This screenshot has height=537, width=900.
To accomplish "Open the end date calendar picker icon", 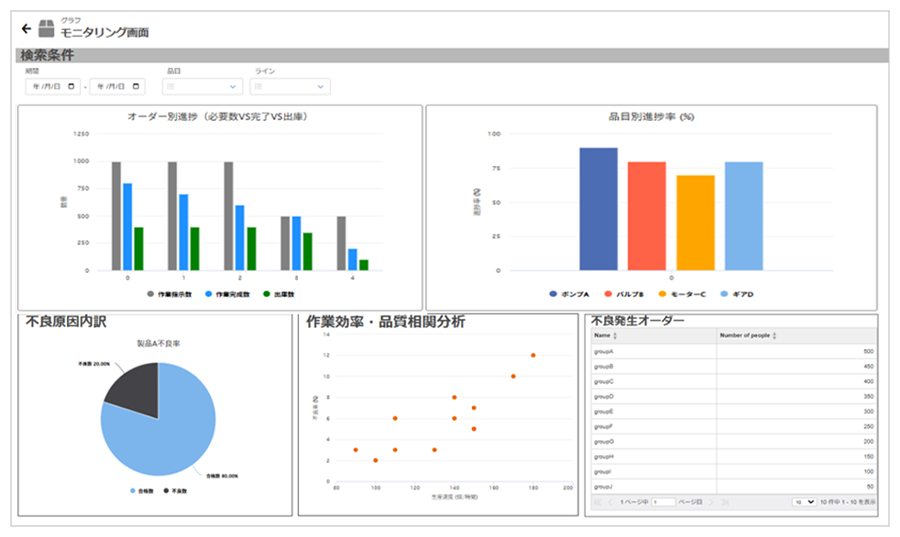I will tap(137, 87).
